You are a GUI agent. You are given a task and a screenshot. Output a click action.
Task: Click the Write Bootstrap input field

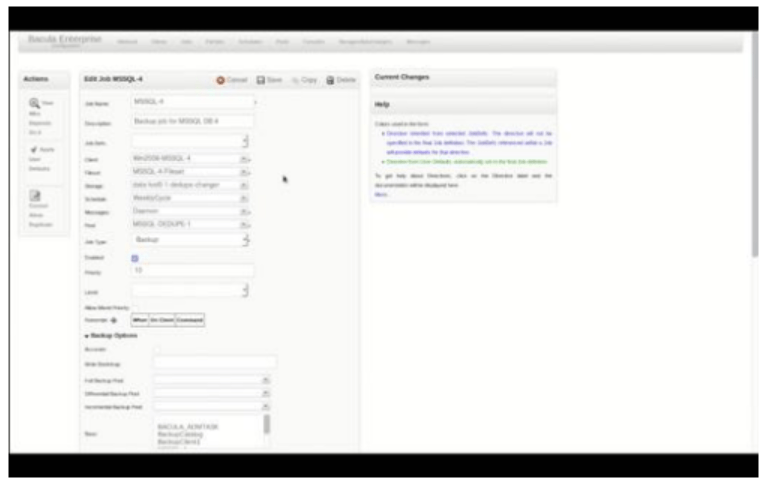coord(215,363)
